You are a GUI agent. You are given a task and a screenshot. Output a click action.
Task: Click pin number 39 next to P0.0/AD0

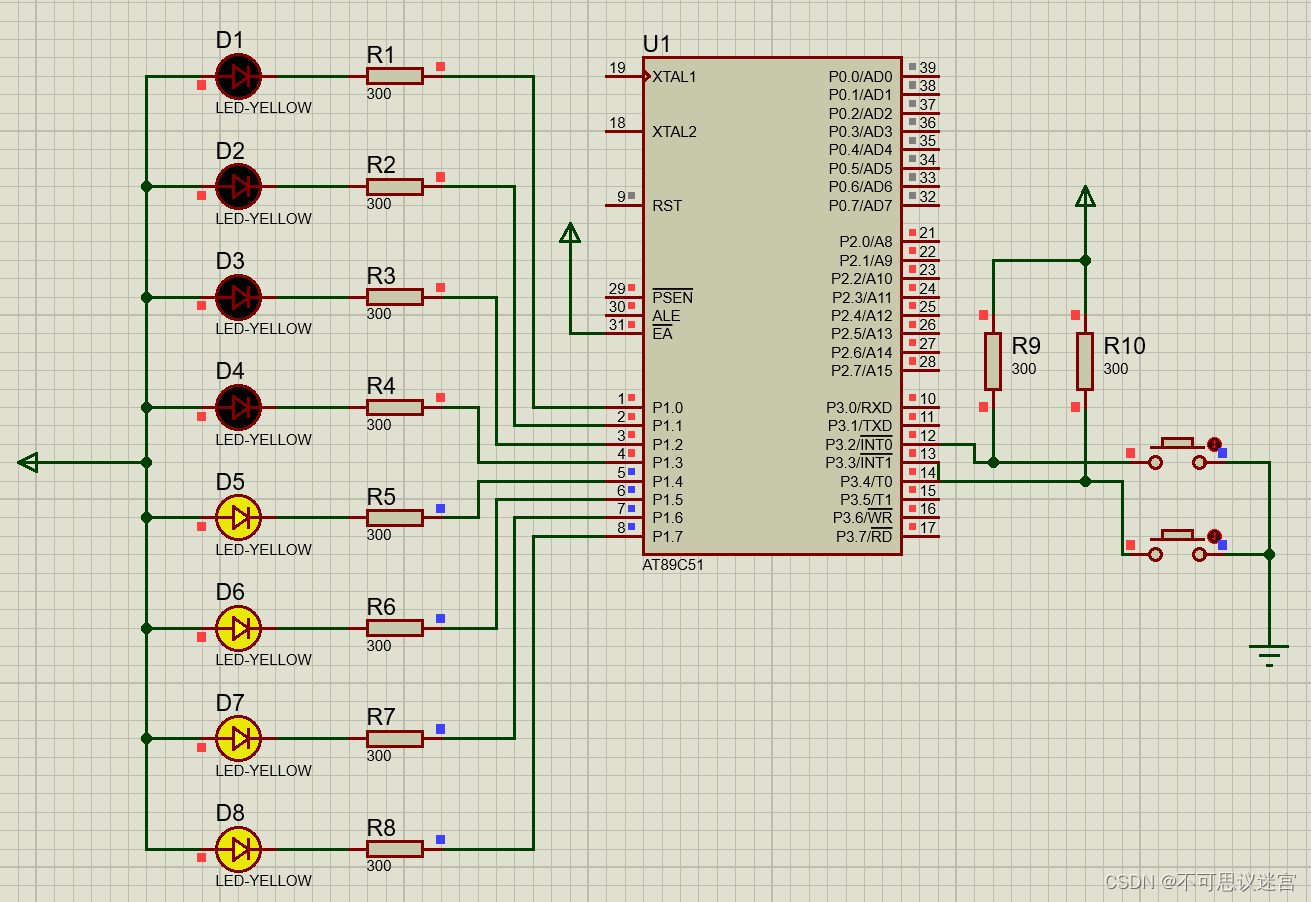click(928, 67)
